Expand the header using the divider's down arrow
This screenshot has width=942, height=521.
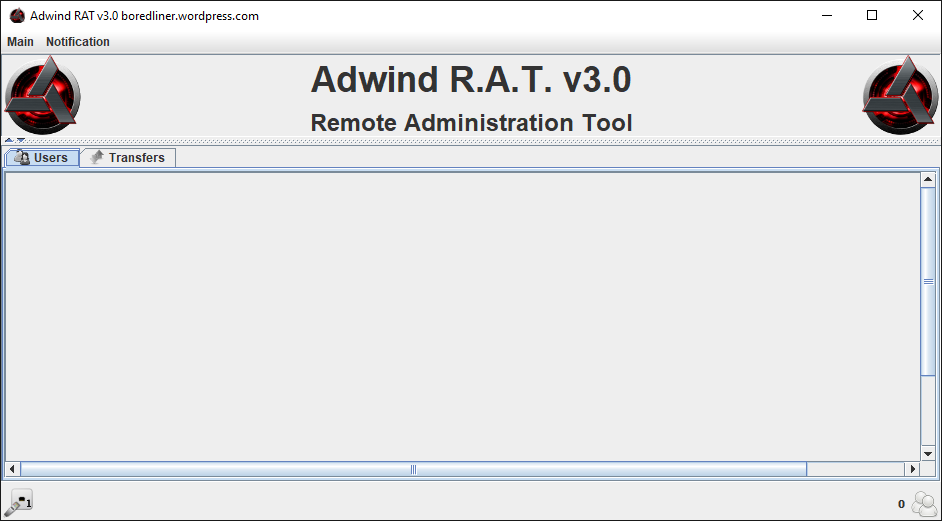click(x=21, y=140)
